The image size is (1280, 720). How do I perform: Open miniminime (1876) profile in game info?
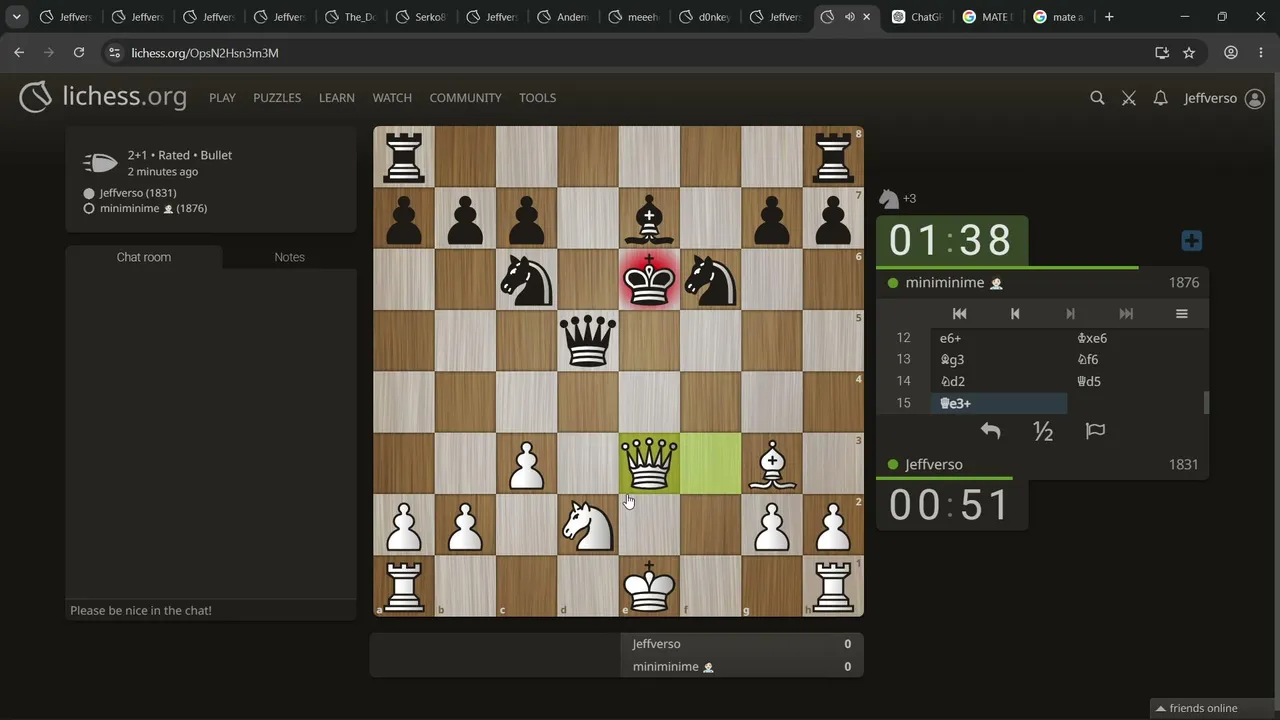(x=154, y=208)
